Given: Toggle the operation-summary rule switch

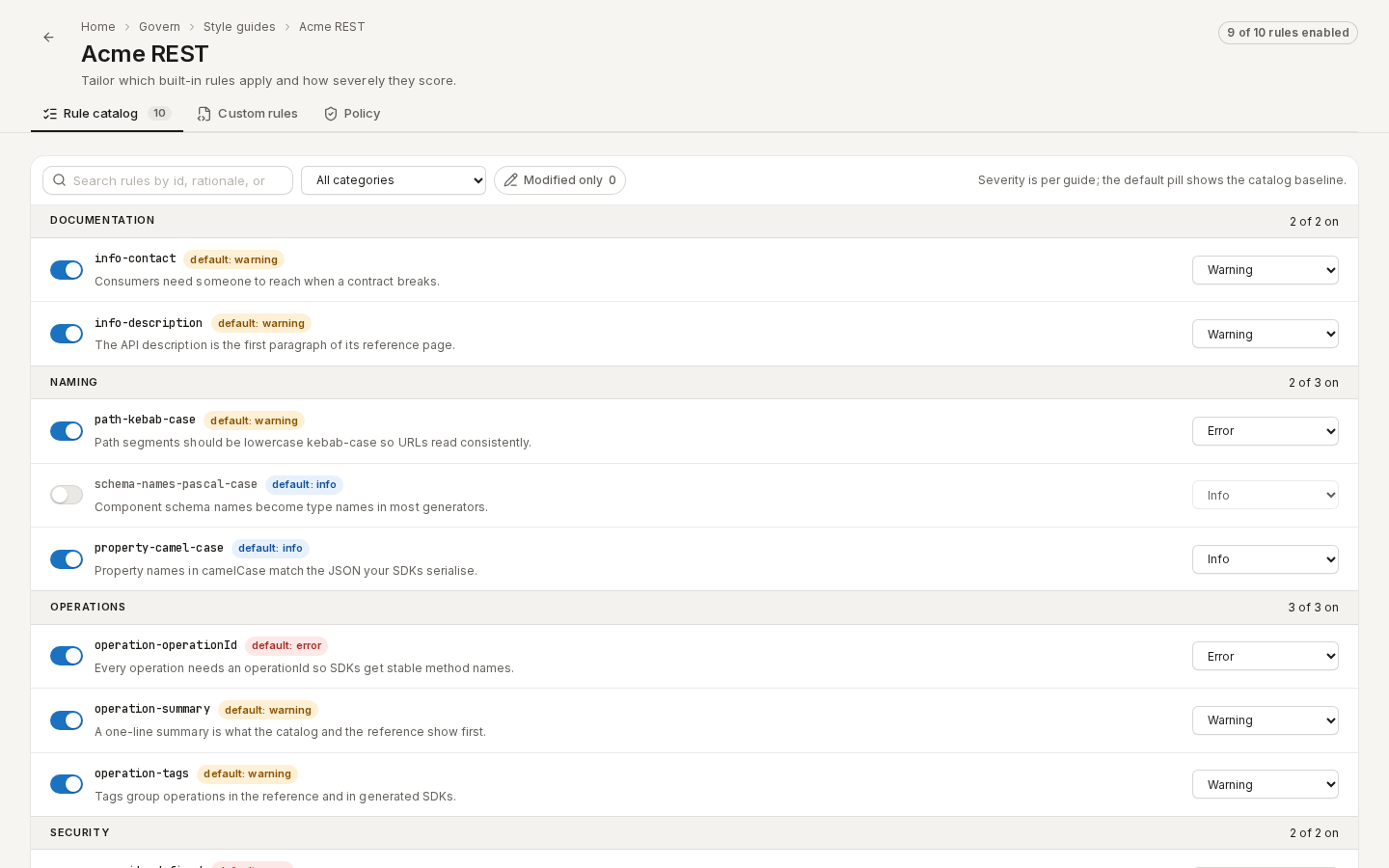Looking at the screenshot, I should [x=67, y=720].
